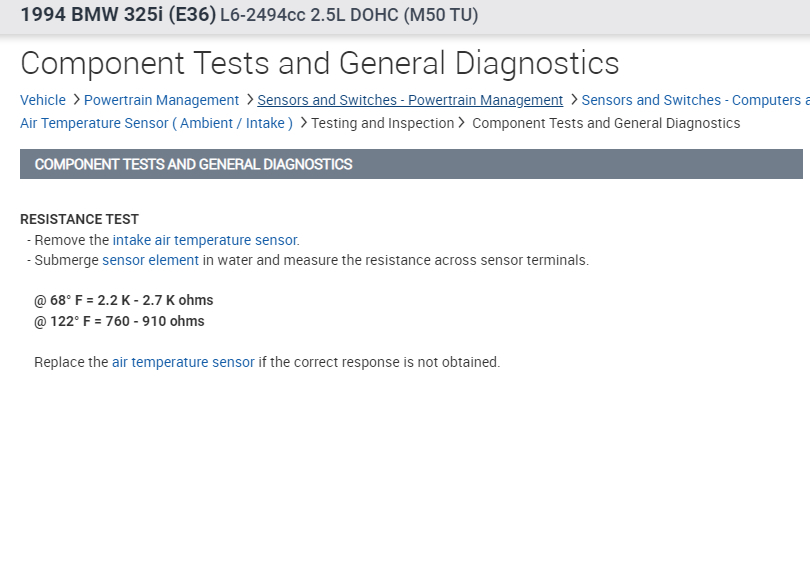810x580 pixels.
Task: Click the RESISTANCE TEST heading
Action: tap(79, 219)
